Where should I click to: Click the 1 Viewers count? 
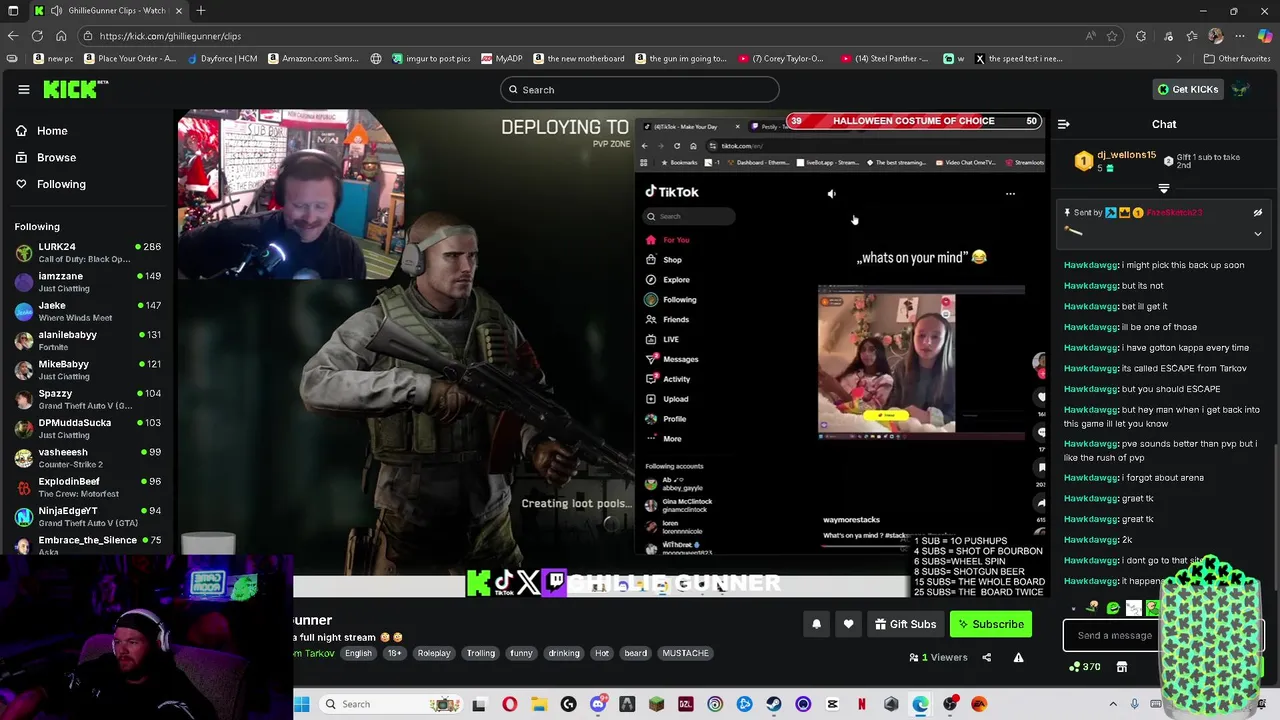click(938, 657)
